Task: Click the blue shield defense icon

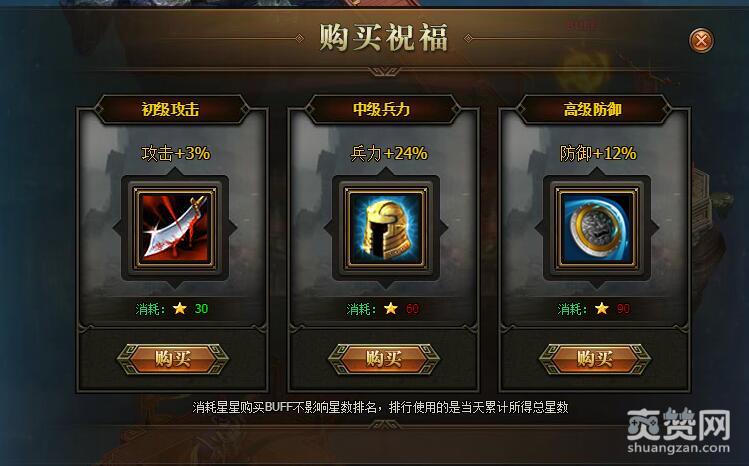Action: 597,228
